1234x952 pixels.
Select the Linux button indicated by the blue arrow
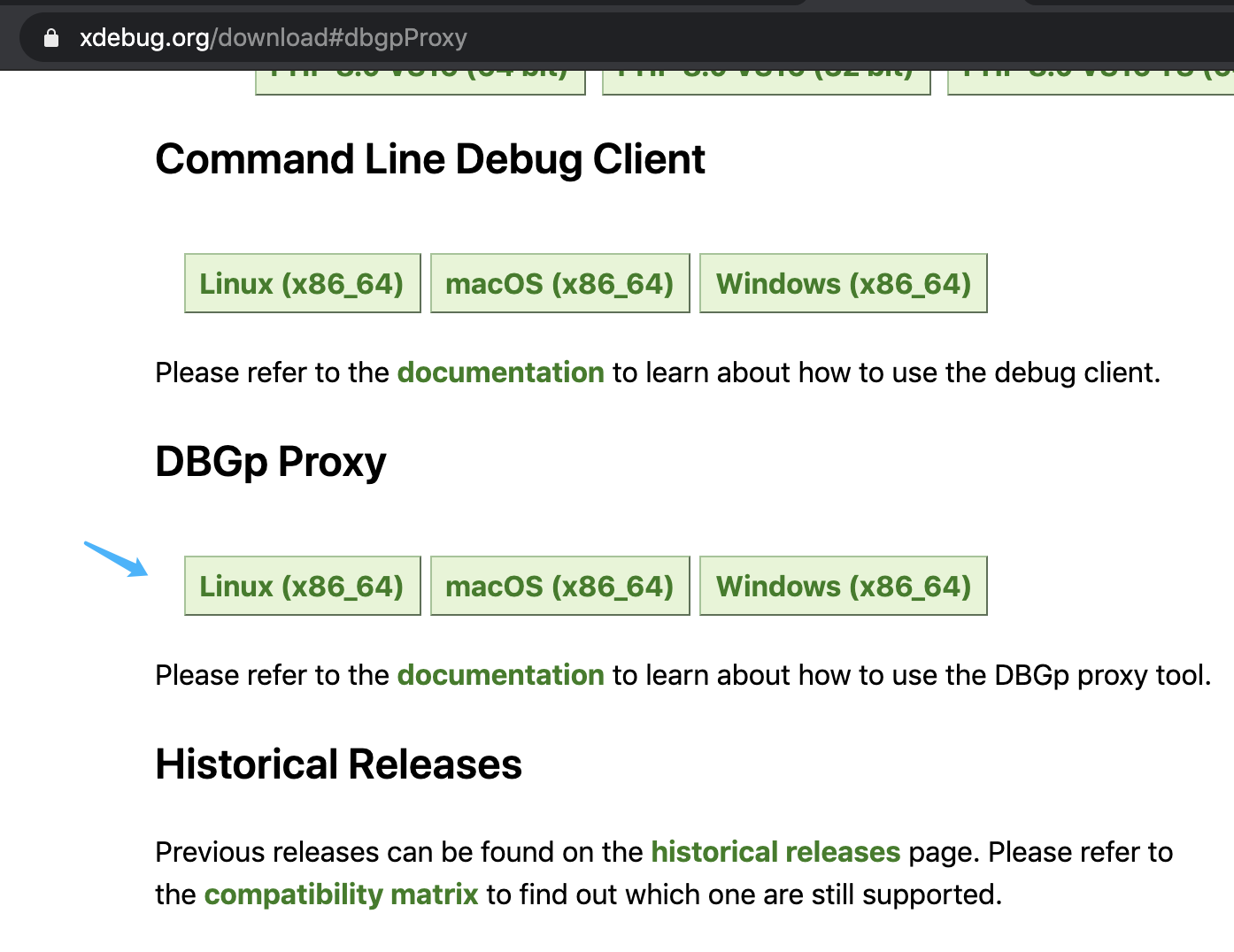tap(302, 586)
